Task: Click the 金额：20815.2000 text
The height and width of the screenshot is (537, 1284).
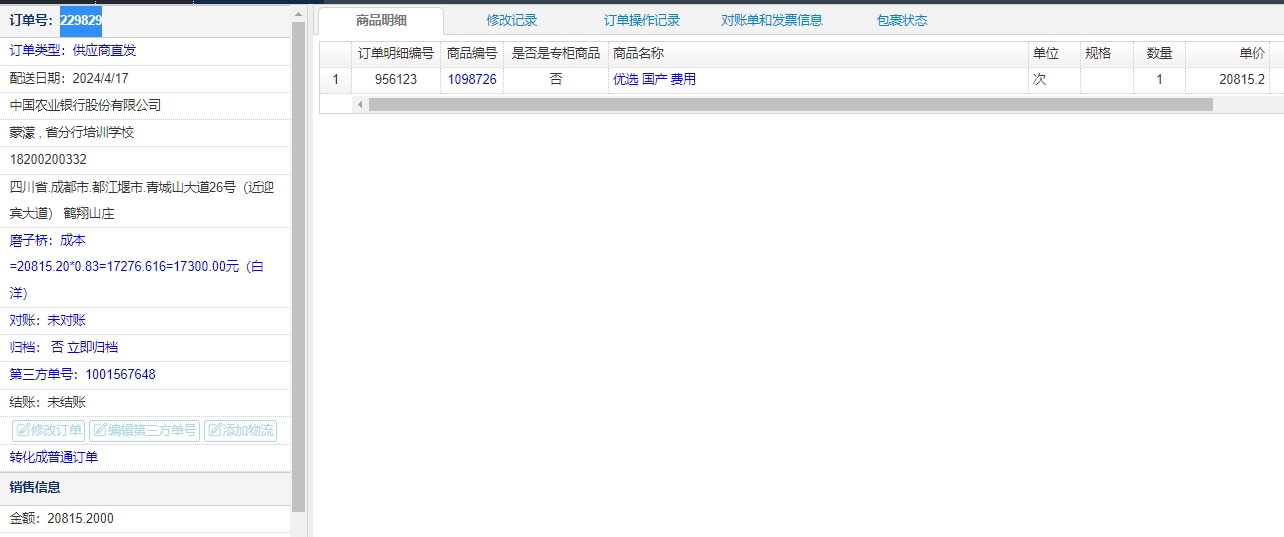Action: tap(62, 518)
